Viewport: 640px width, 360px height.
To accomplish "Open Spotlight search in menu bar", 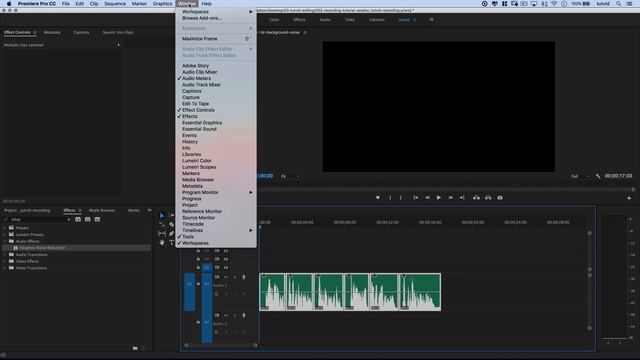I will (618, 4).
